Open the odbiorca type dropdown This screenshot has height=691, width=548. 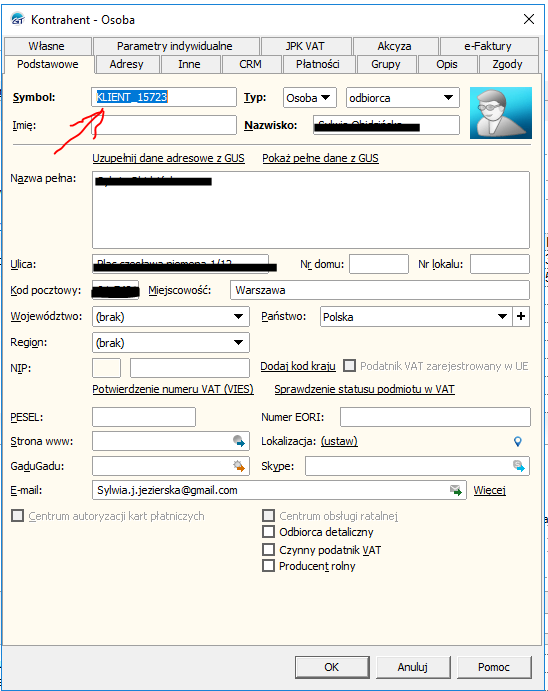pos(448,97)
